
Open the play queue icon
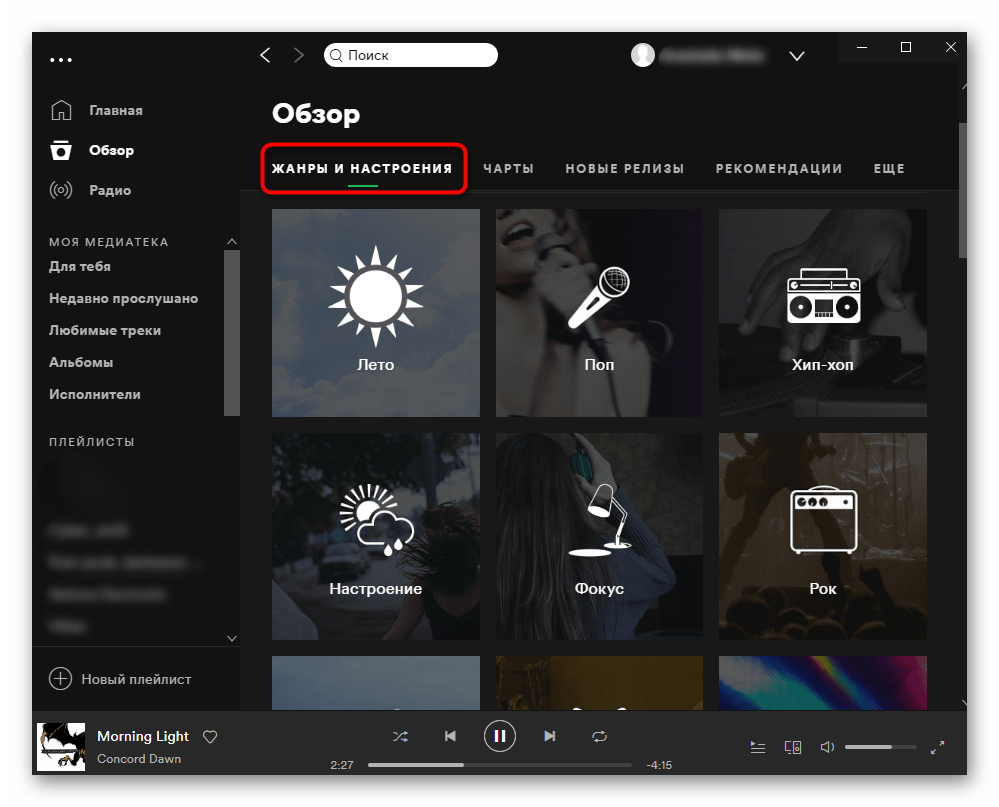(x=758, y=747)
